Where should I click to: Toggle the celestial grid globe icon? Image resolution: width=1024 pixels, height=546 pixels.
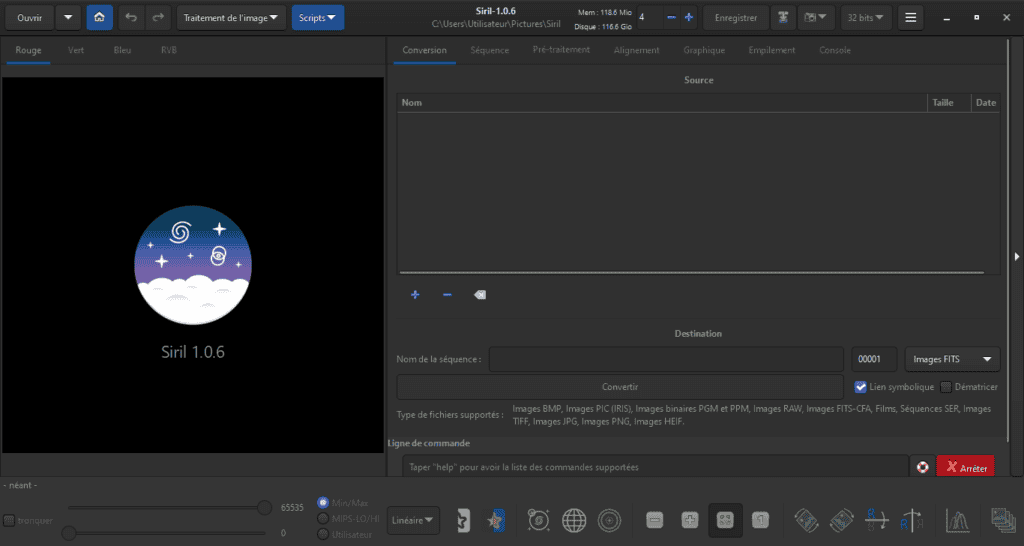(x=574, y=521)
